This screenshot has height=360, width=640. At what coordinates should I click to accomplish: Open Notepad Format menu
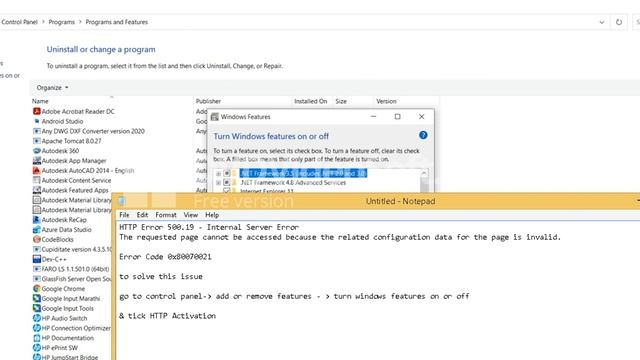pyautogui.click(x=166, y=215)
